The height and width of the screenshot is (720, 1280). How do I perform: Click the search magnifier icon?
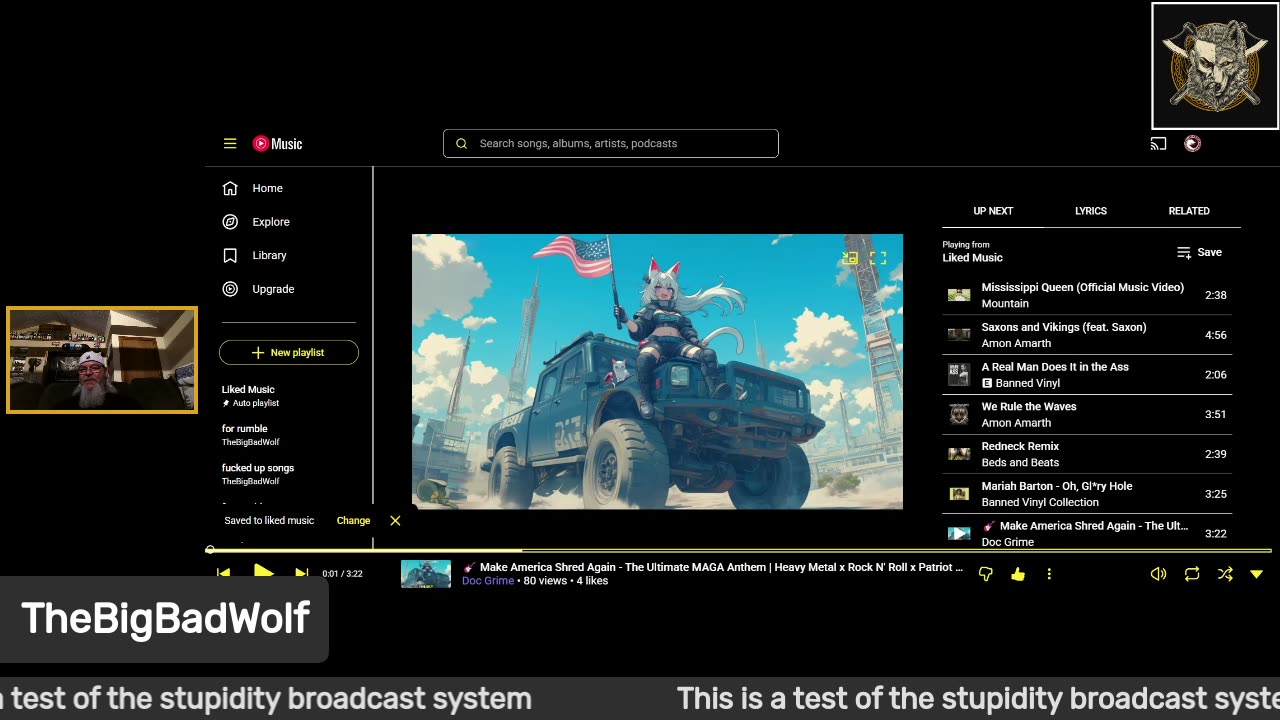pos(462,144)
